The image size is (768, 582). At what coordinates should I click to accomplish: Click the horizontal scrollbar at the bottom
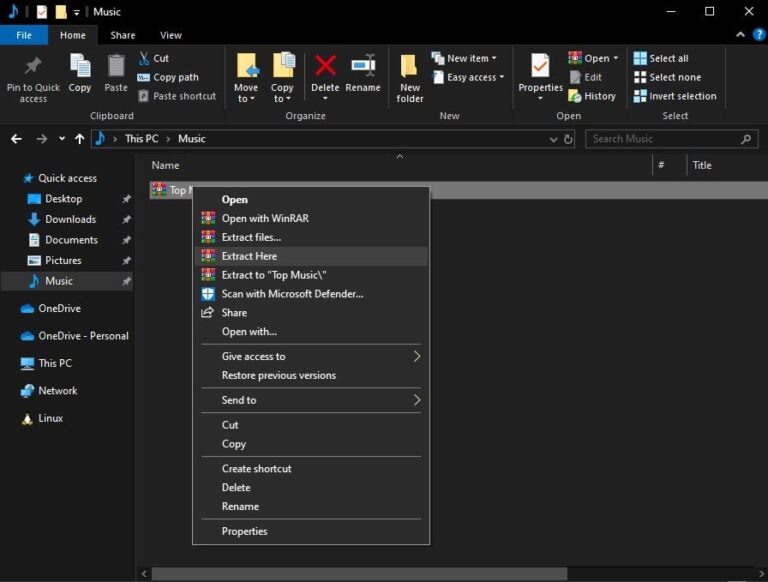click(x=360, y=573)
